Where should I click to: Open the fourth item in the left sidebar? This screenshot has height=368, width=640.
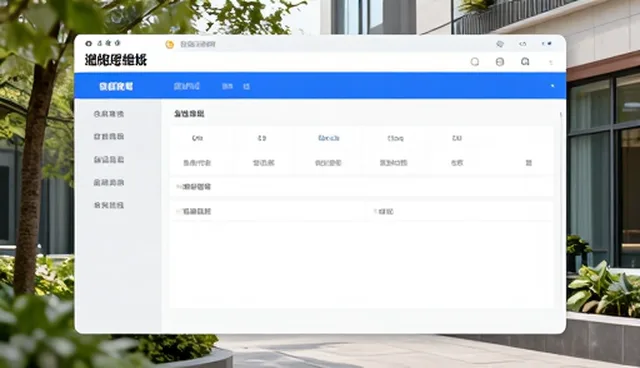coord(109,182)
